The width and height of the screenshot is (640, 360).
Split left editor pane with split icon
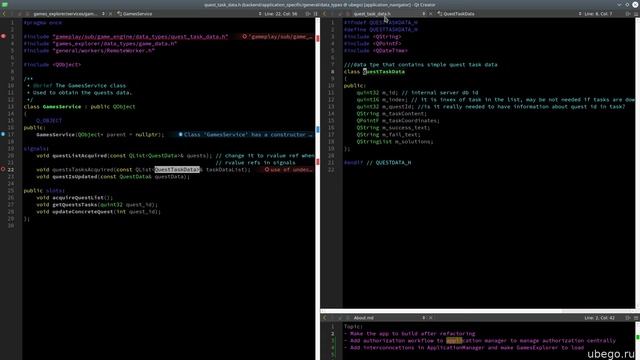click(308, 14)
